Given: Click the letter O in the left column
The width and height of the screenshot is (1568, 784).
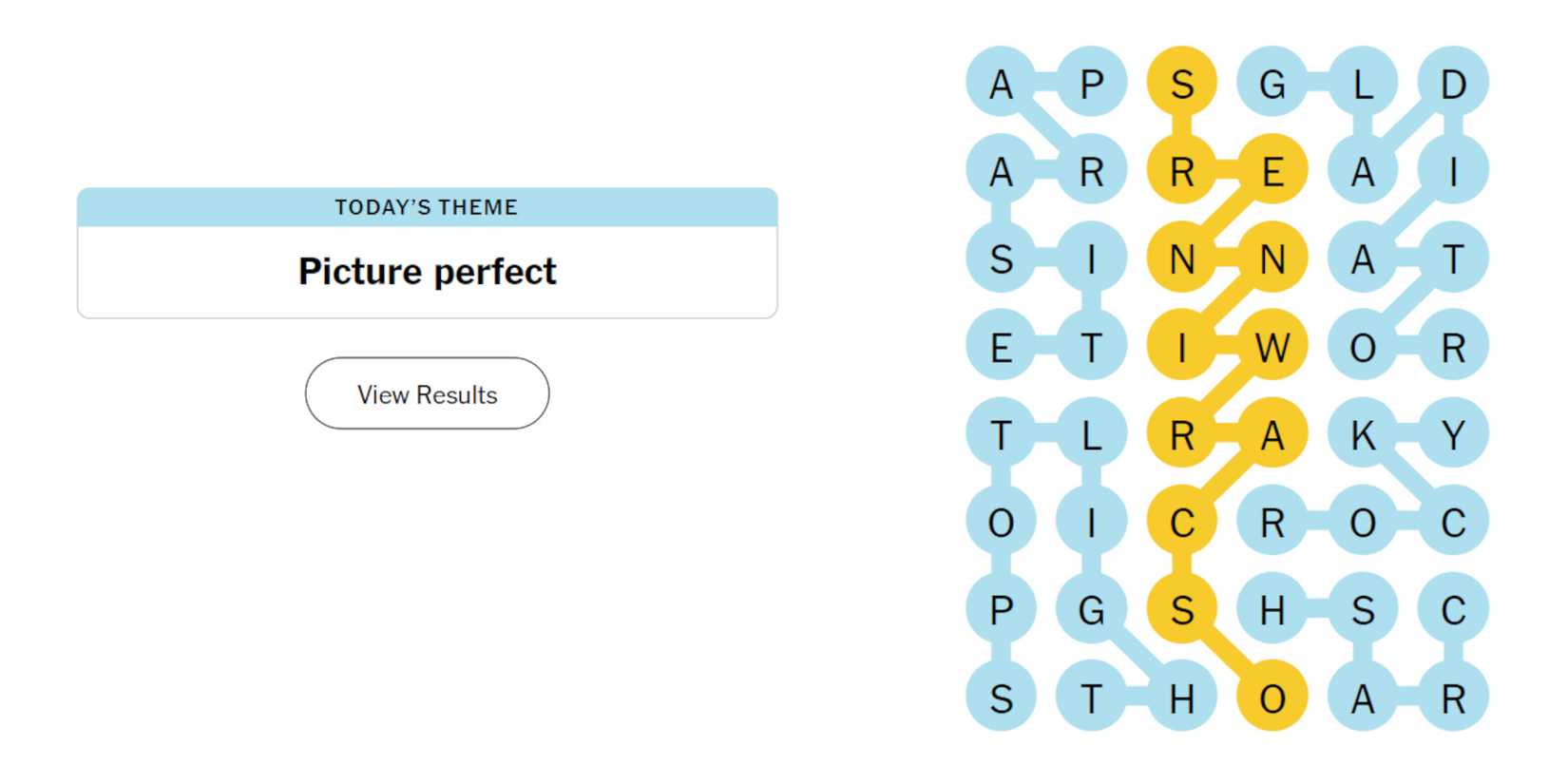Looking at the screenshot, I should (x=1001, y=522).
